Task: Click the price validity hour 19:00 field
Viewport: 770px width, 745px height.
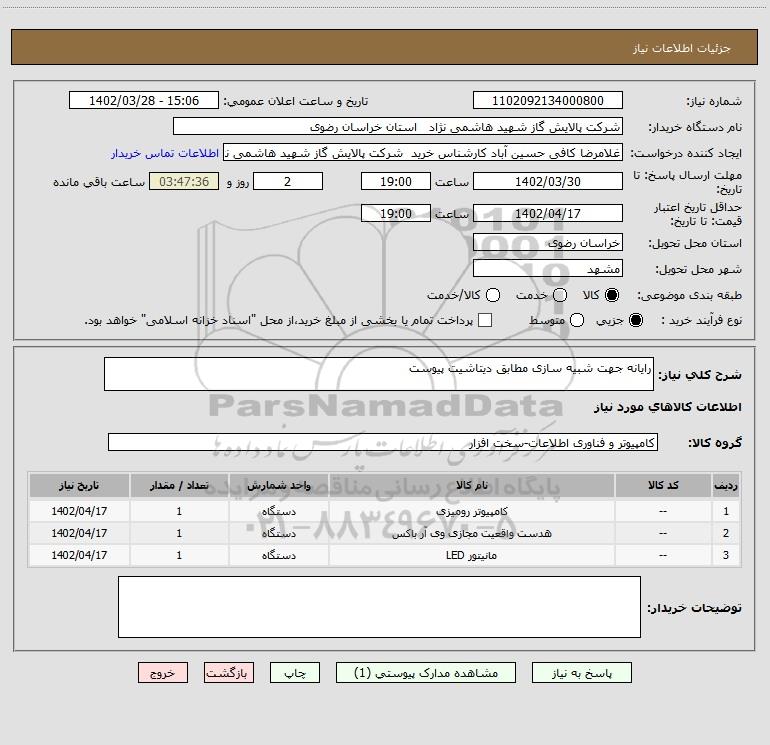Action: pos(396,213)
